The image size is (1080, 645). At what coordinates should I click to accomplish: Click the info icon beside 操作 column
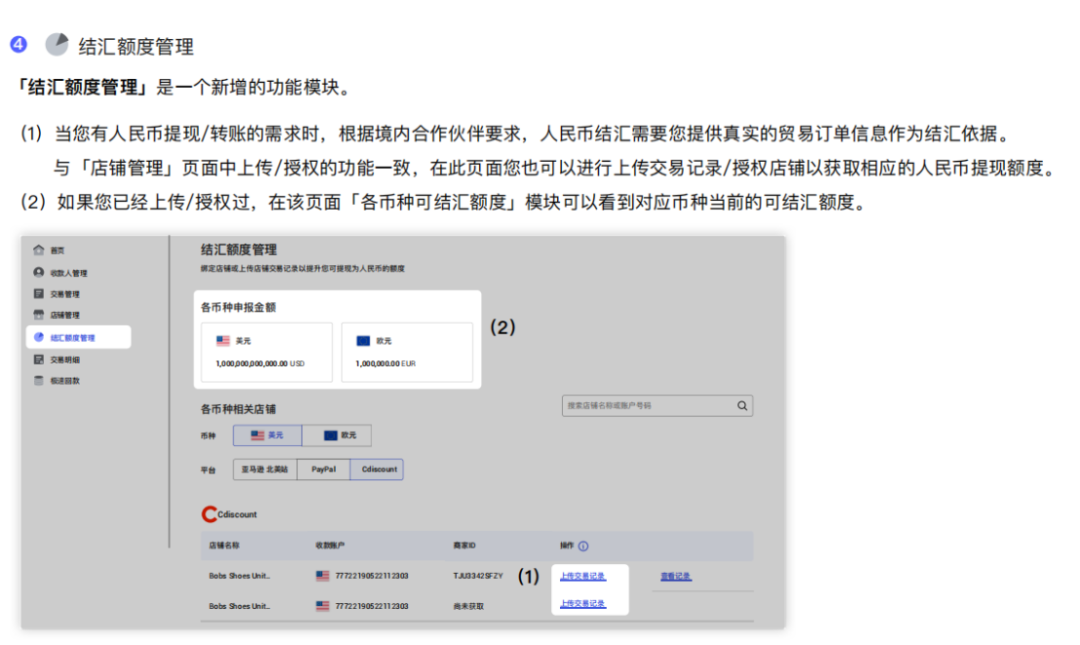pyautogui.click(x=583, y=545)
